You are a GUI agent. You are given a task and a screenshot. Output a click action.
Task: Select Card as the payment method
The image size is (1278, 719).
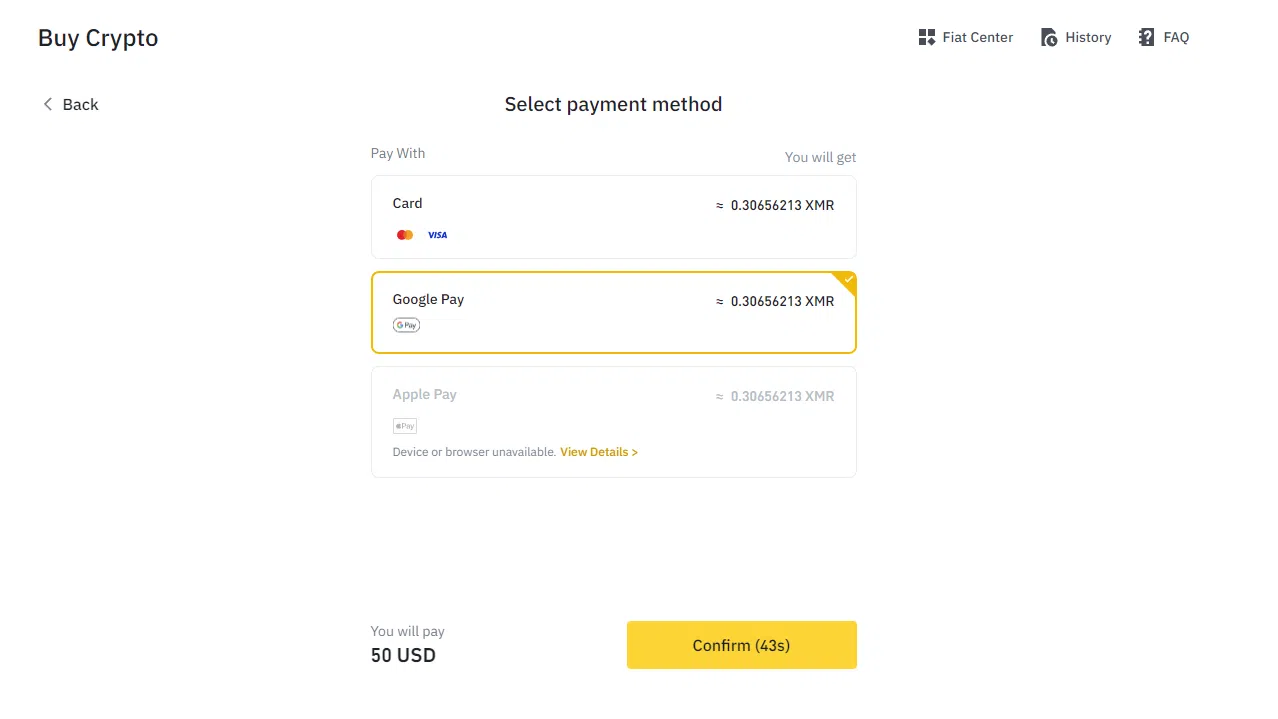613,217
